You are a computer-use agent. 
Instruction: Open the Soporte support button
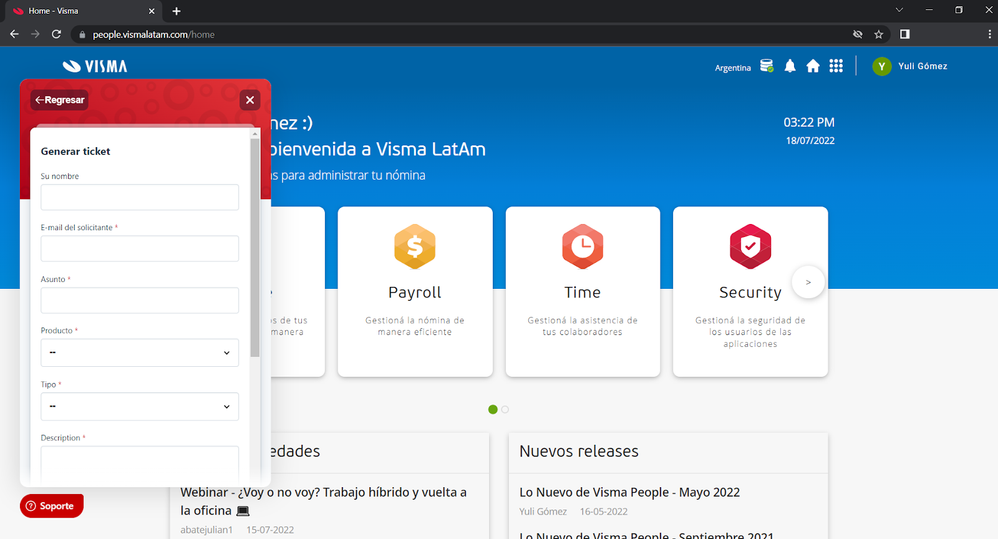(x=52, y=506)
